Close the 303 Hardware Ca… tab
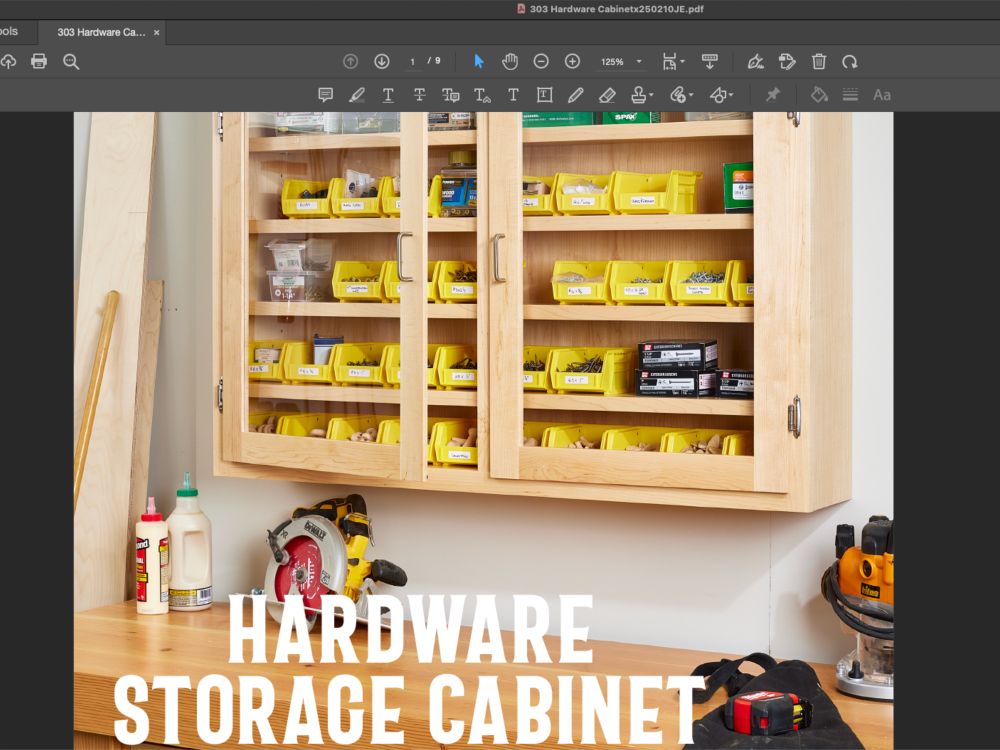Image resolution: width=1000 pixels, height=750 pixels. (x=156, y=32)
